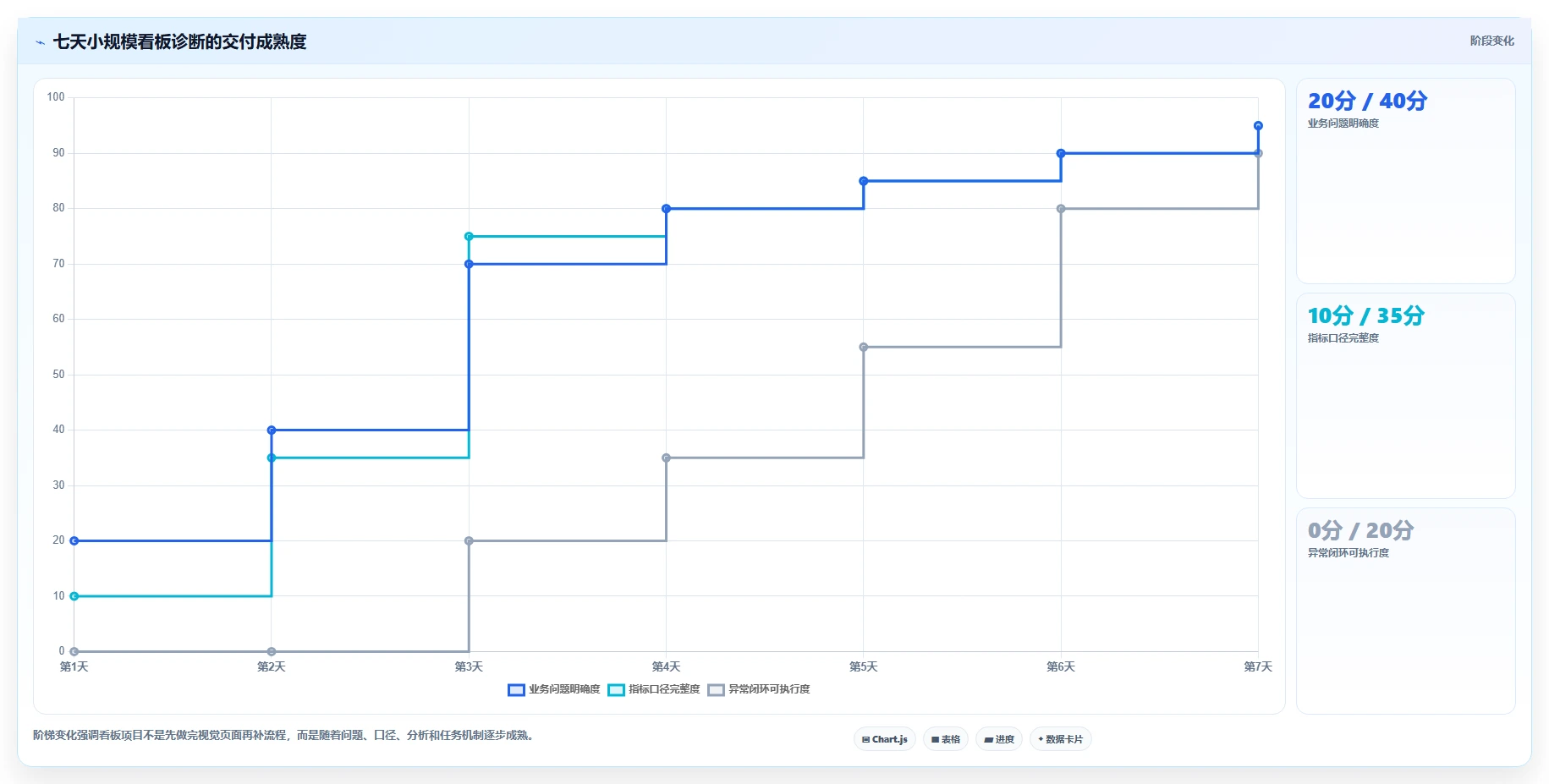Click gray data point at 第1天 value 0
Image resolution: width=1549 pixels, height=784 pixels.
click(x=74, y=651)
